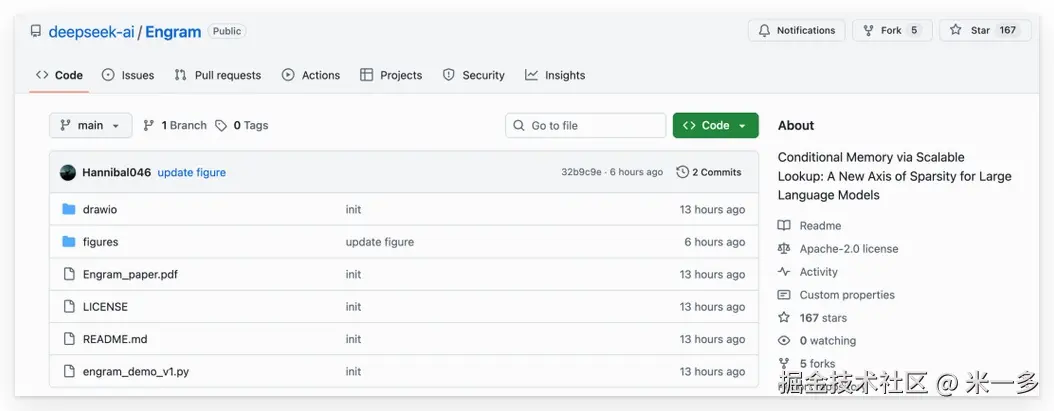Open the Actions tab
Image resolution: width=1054 pixels, height=411 pixels.
(x=311, y=75)
